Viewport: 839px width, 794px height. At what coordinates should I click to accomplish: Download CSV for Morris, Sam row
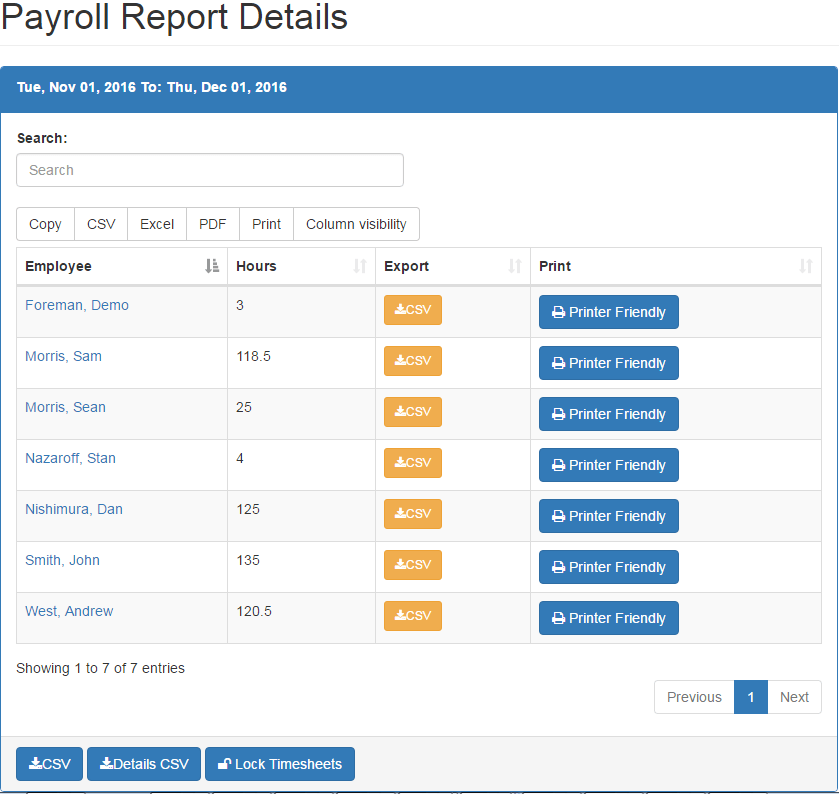(x=412, y=361)
